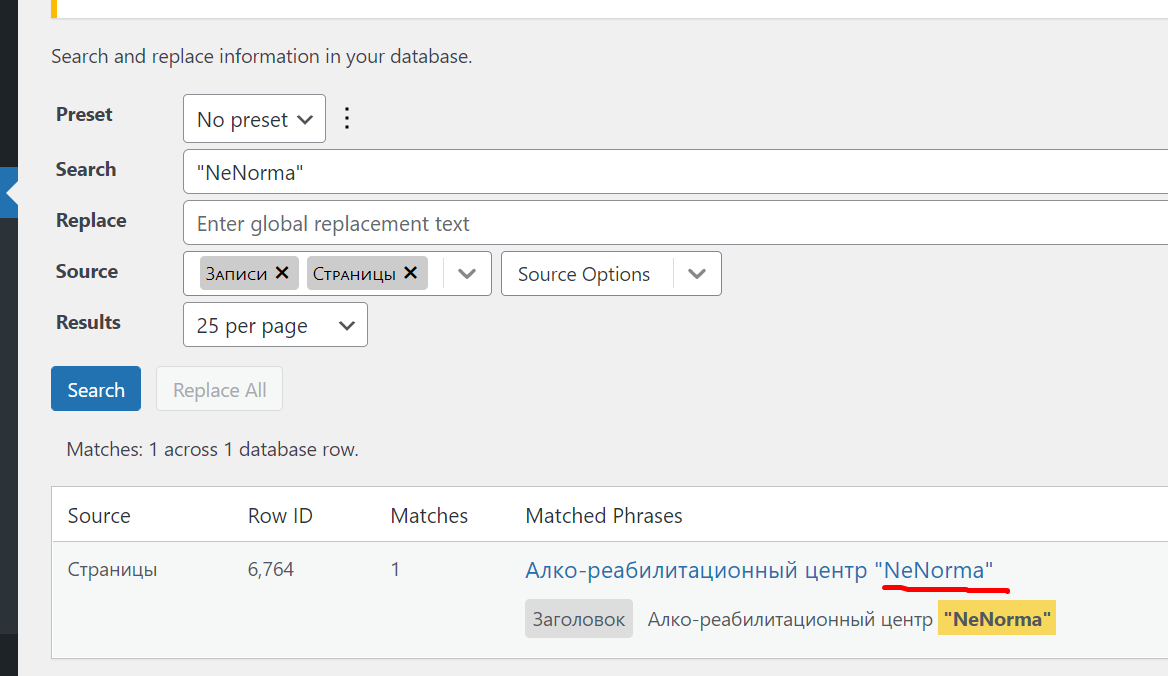This screenshot has height=676, width=1168.
Task: Click the Matches column header
Action: [x=429, y=516]
